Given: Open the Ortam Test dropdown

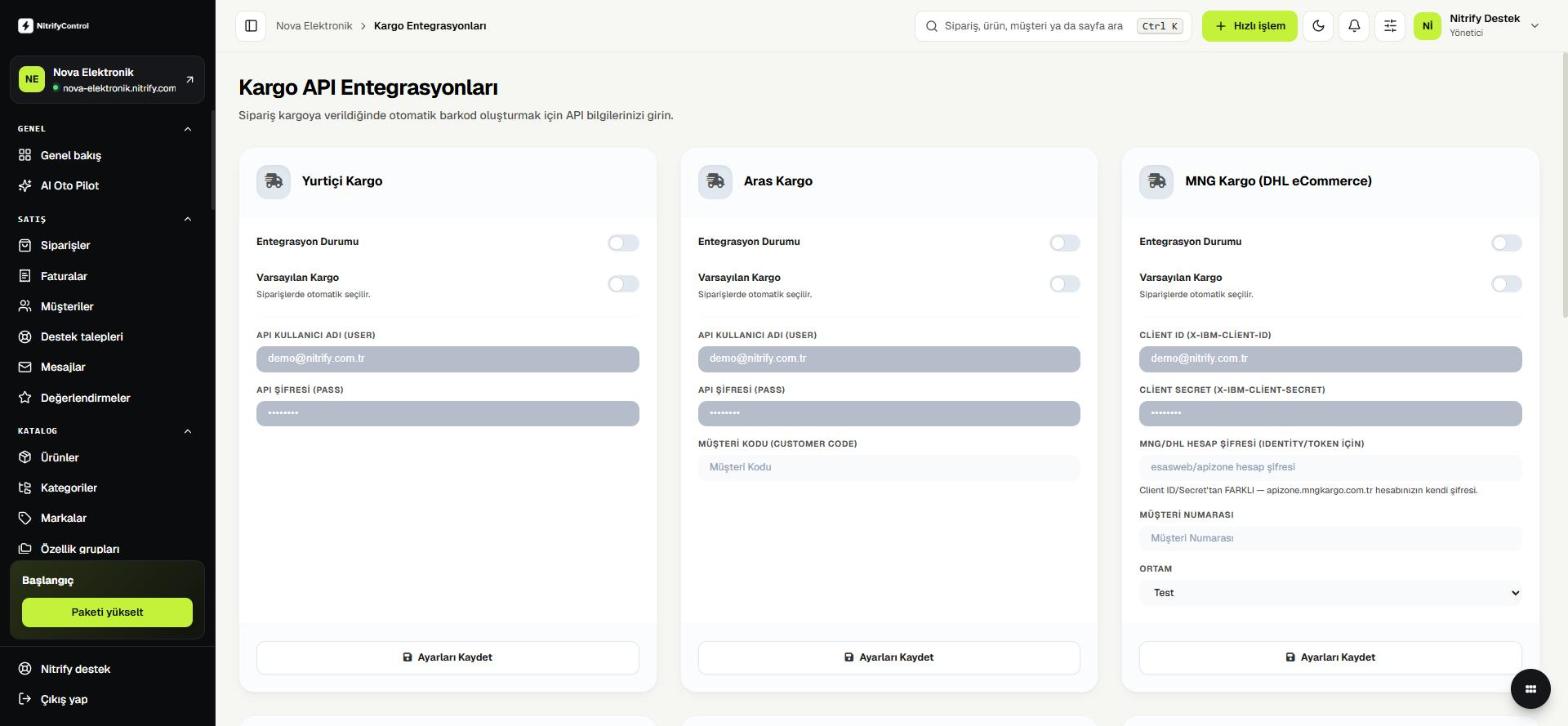Looking at the screenshot, I should click(1330, 593).
